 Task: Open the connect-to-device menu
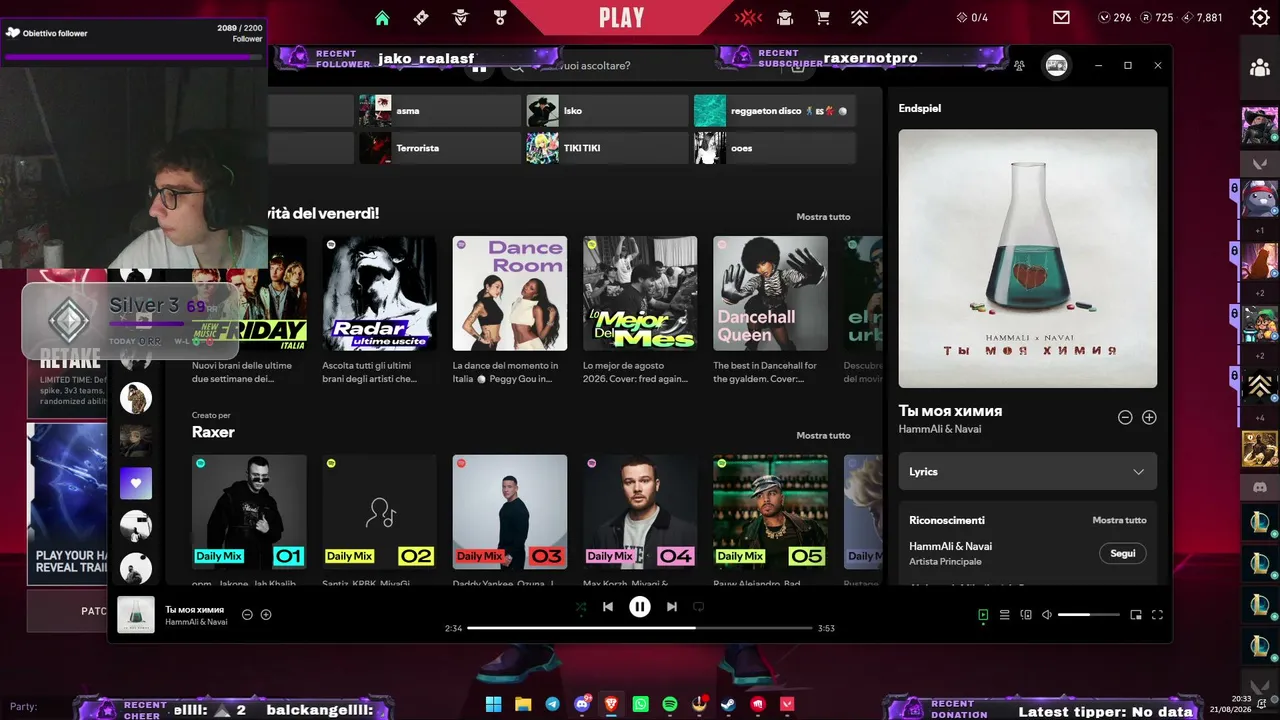1026,615
